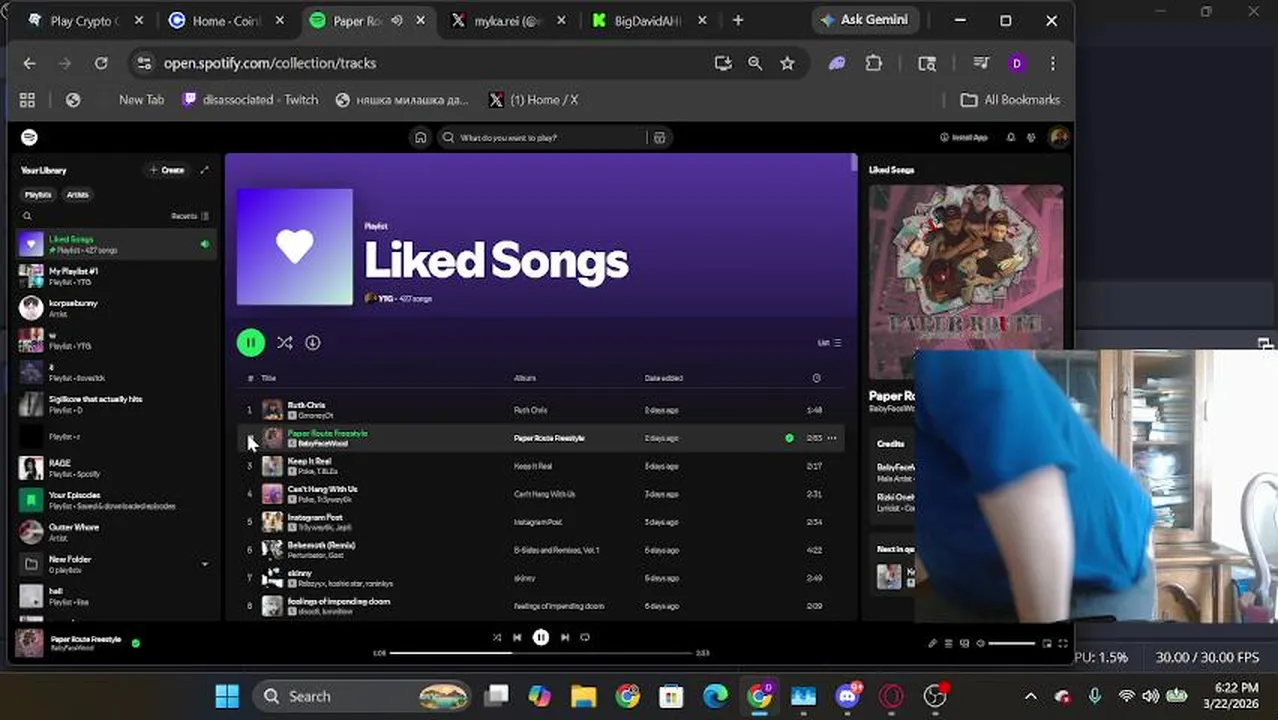Toggle shuffle for the Liked Songs playlist
This screenshot has width=1278, height=720.
point(285,343)
